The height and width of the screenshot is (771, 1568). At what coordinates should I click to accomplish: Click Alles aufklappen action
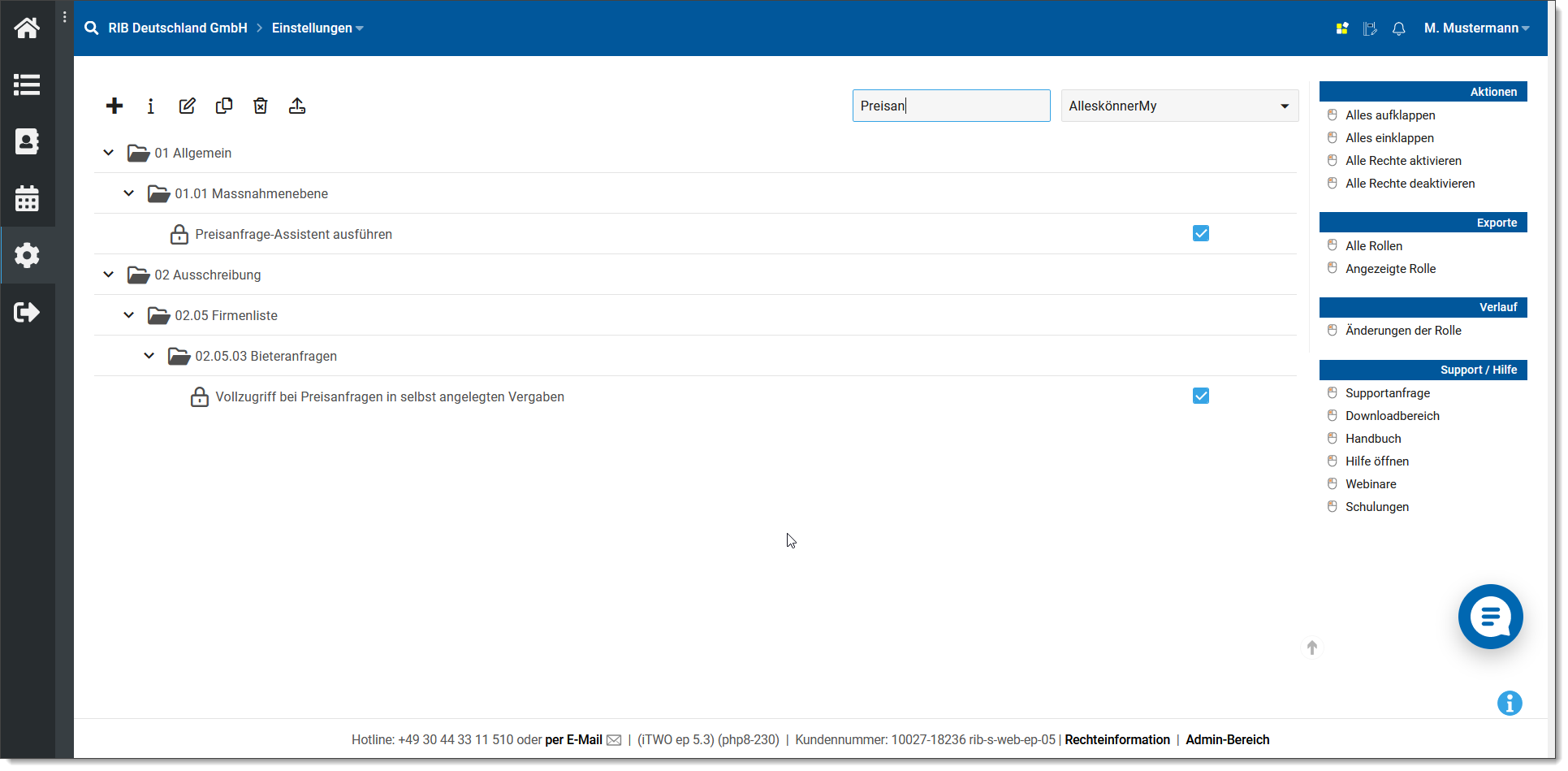1389,115
